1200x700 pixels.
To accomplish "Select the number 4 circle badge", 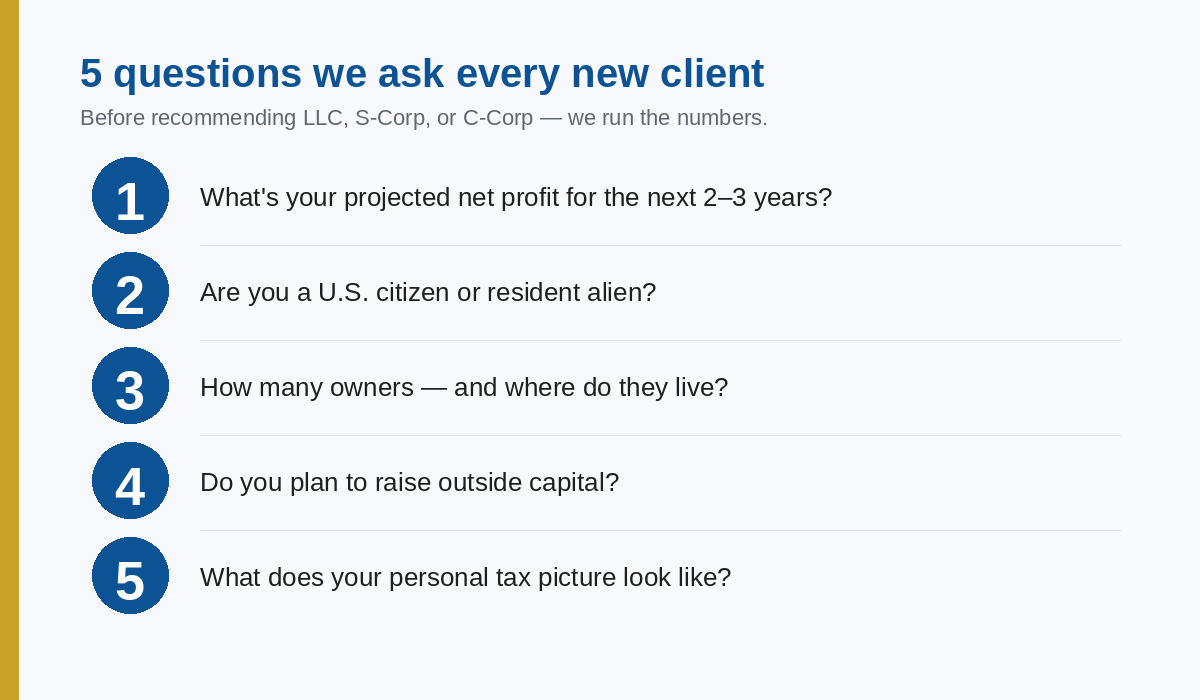I will click(x=130, y=481).
